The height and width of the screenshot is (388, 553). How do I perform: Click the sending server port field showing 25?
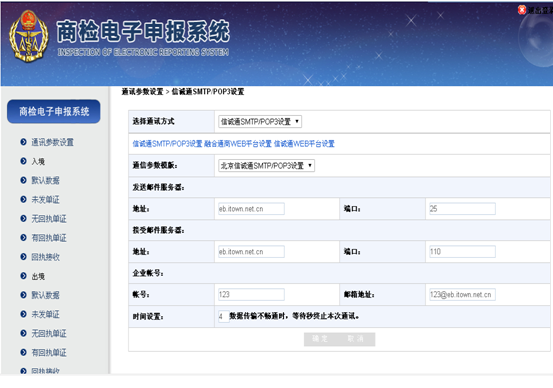click(462, 209)
